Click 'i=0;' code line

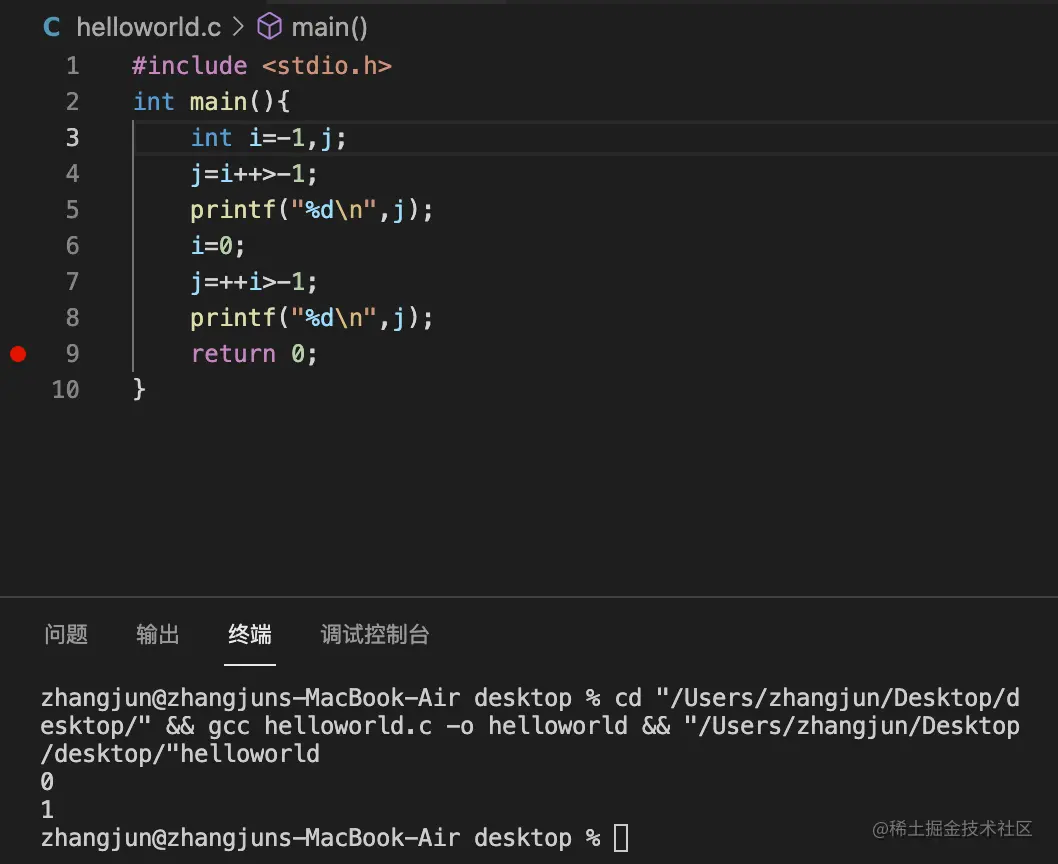pos(217,246)
